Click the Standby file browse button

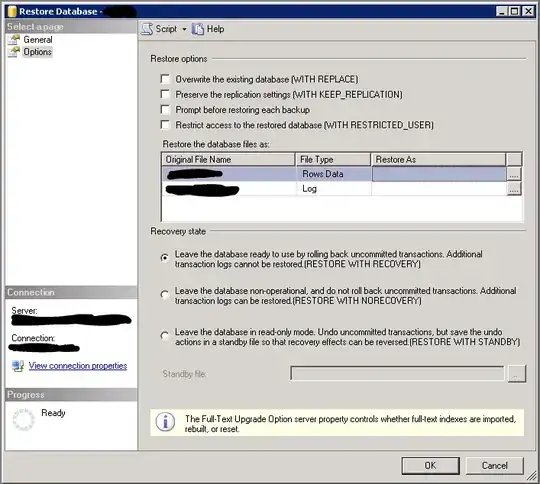tap(517, 374)
